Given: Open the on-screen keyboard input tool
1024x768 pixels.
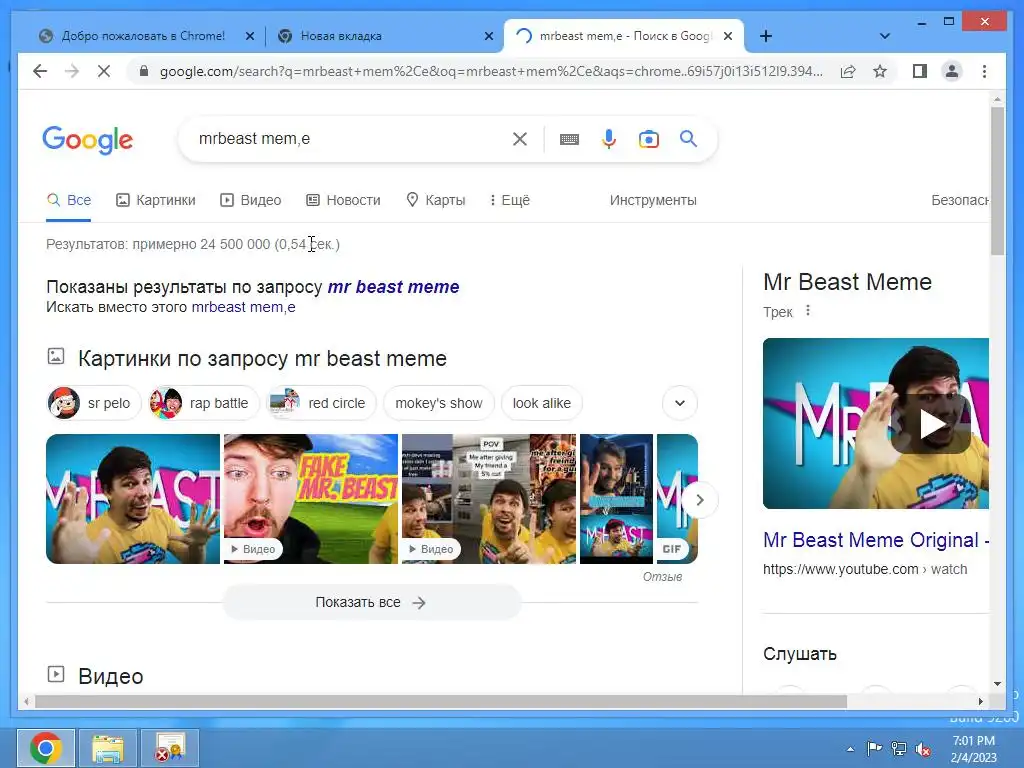Looking at the screenshot, I should [569, 139].
